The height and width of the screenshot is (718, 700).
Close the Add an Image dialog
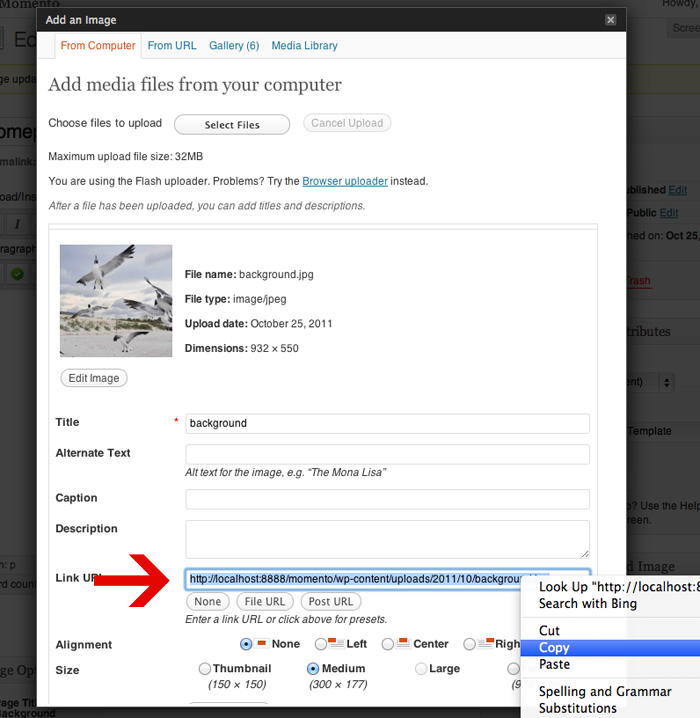[610, 20]
